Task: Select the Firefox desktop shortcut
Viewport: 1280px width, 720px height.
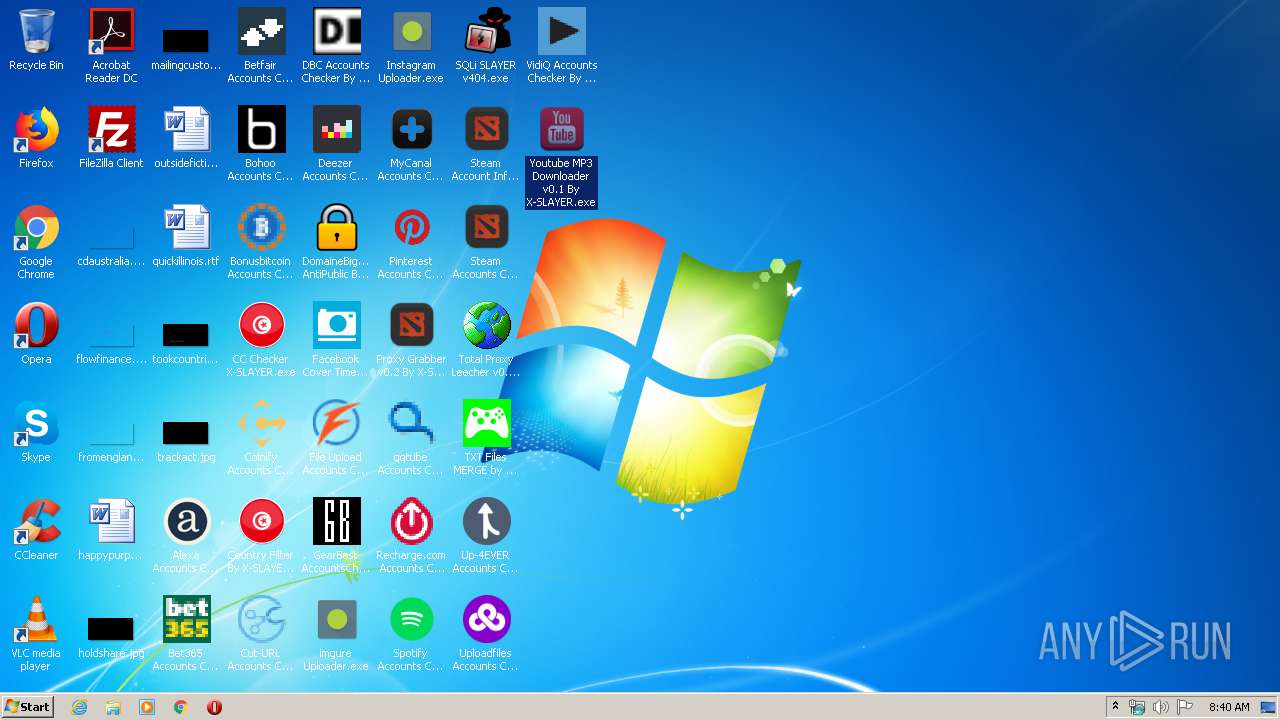Action: [x=36, y=138]
